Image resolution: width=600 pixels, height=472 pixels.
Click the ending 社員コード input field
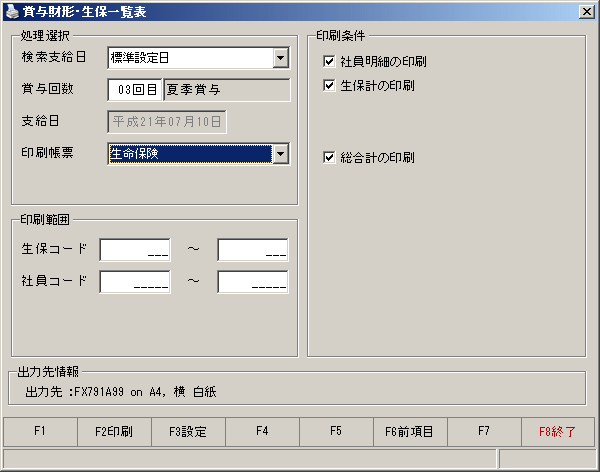point(253,282)
